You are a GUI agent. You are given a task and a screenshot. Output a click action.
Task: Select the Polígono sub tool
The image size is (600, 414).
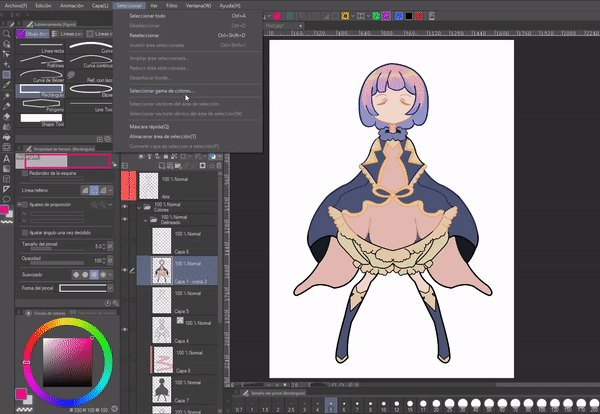(41, 106)
